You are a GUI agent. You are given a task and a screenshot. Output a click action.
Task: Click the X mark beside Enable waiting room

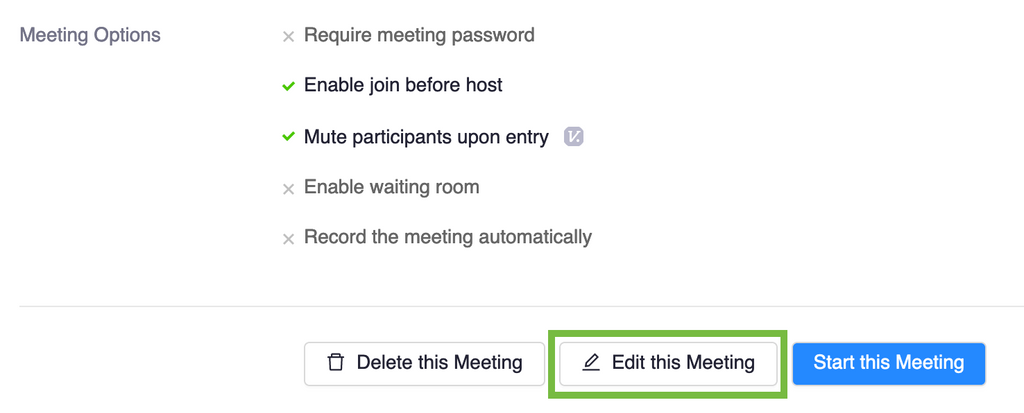click(x=288, y=188)
